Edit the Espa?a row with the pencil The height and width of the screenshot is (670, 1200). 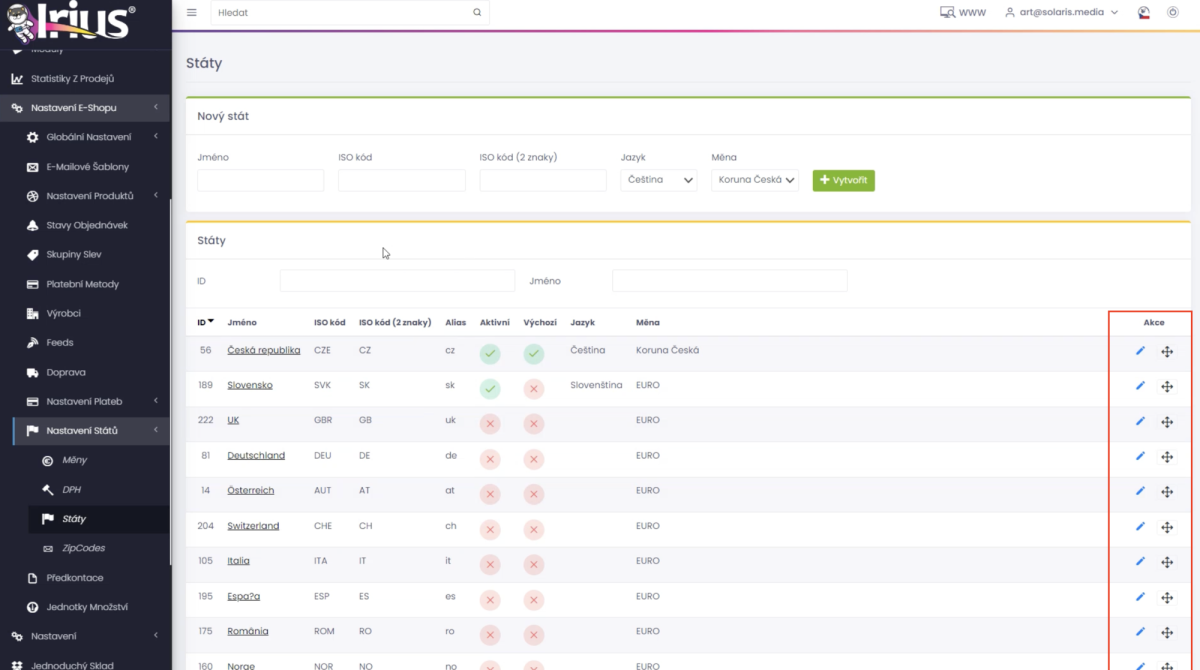pyautogui.click(x=1140, y=596)
